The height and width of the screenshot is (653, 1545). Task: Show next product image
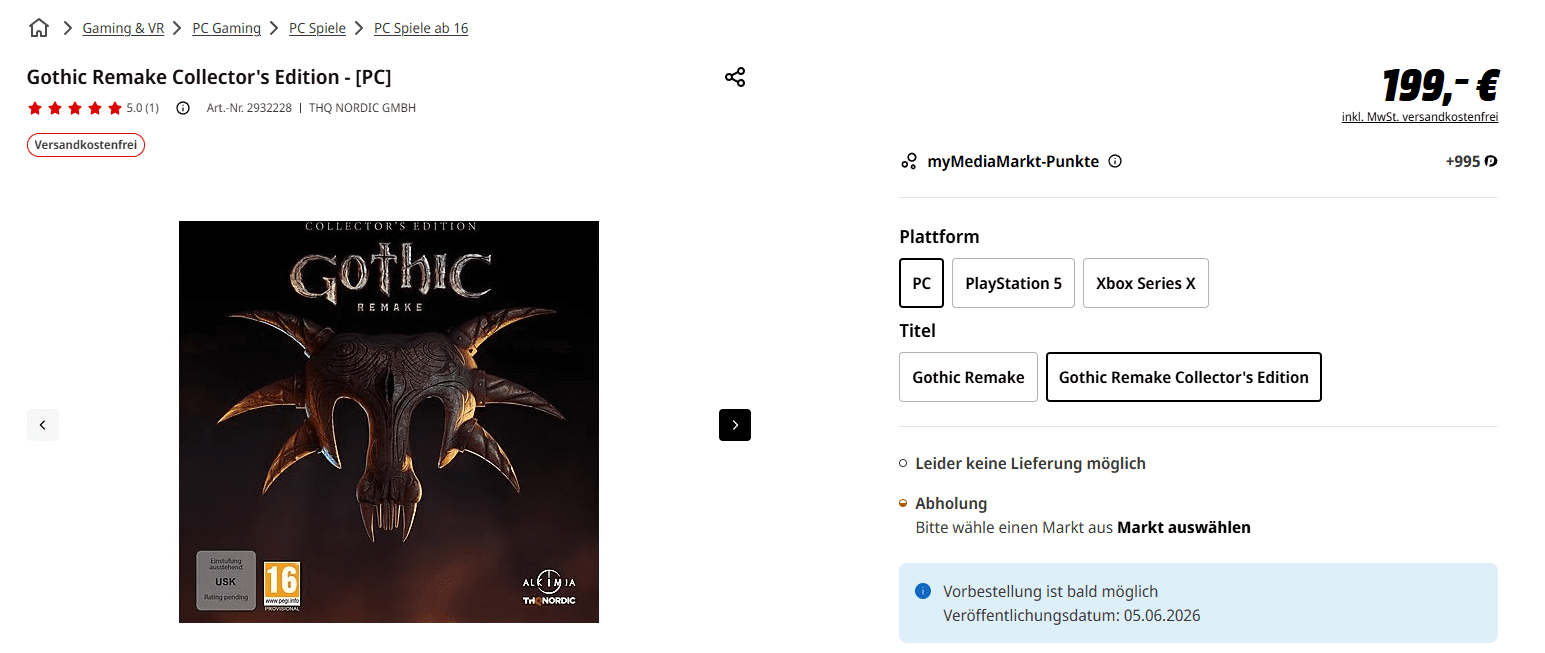pos(735,425)
